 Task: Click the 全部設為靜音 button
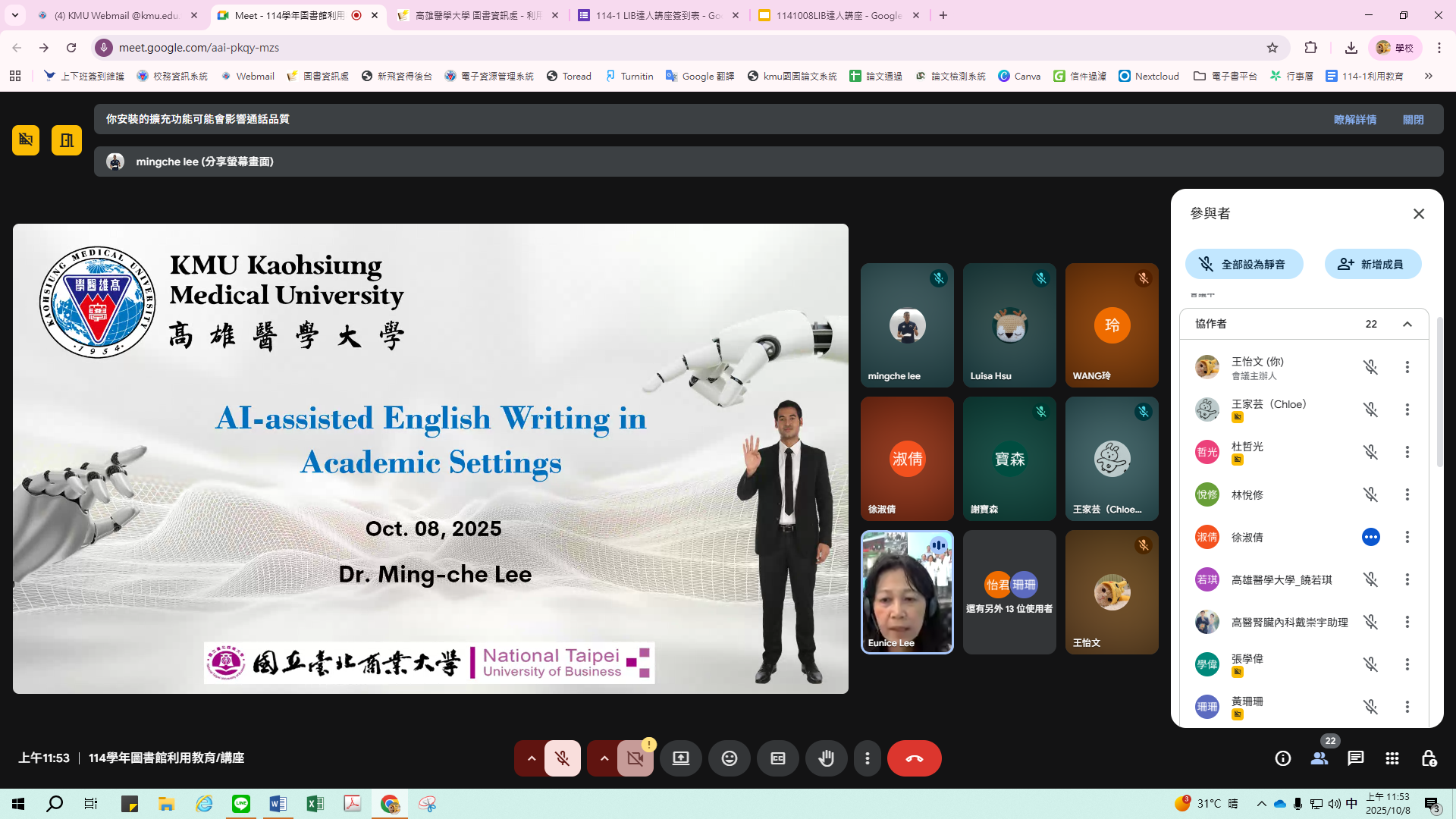click(x=1244, y=264)
